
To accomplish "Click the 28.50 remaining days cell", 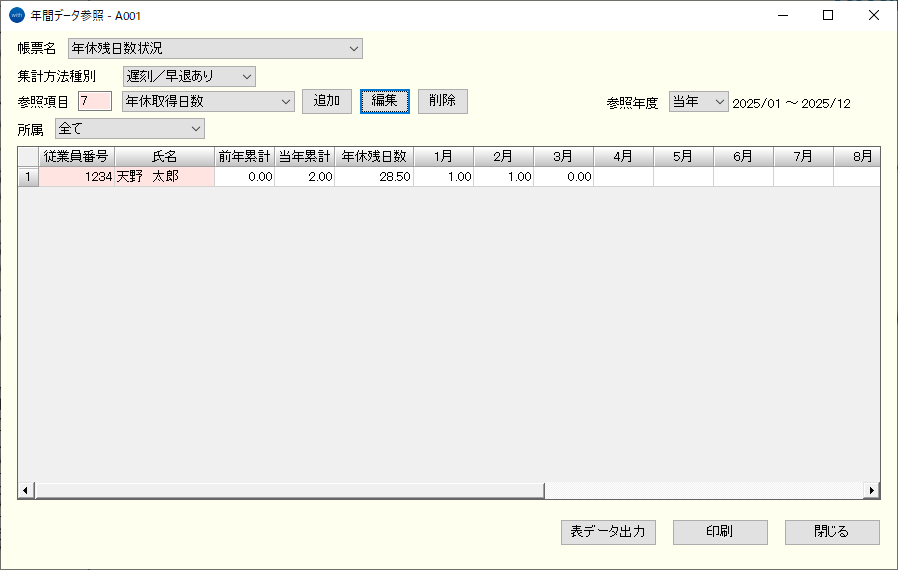I will pyautogui.click(x=374, y=177).
